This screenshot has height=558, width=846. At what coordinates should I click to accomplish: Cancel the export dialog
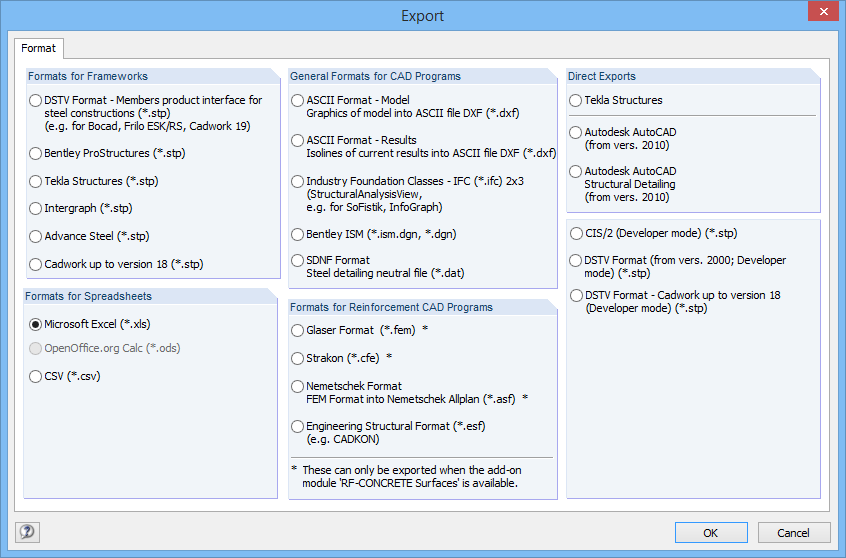tap(793, 533)
